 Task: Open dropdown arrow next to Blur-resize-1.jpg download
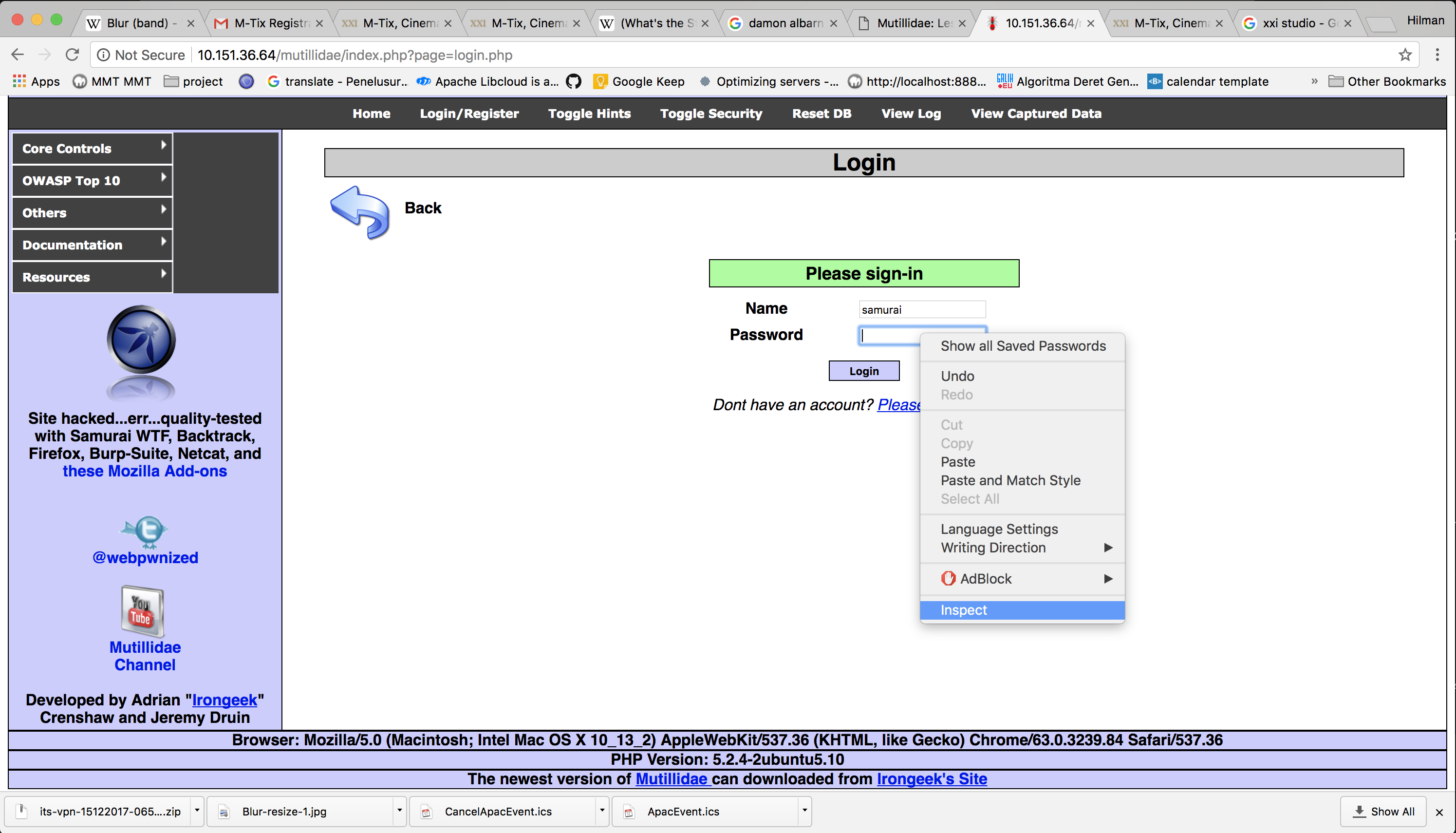point(399,811)
